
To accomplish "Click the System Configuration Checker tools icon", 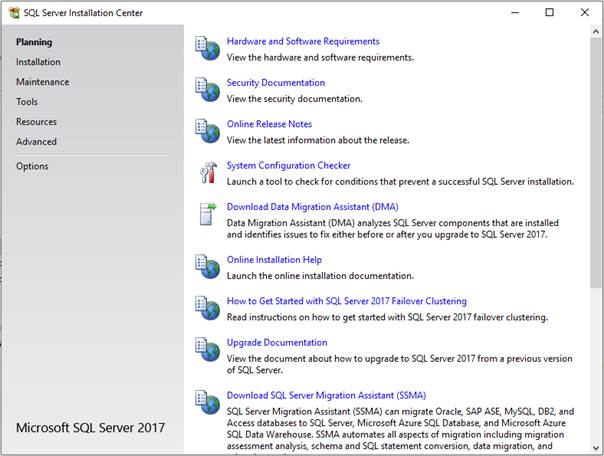I will coord(207,172).
